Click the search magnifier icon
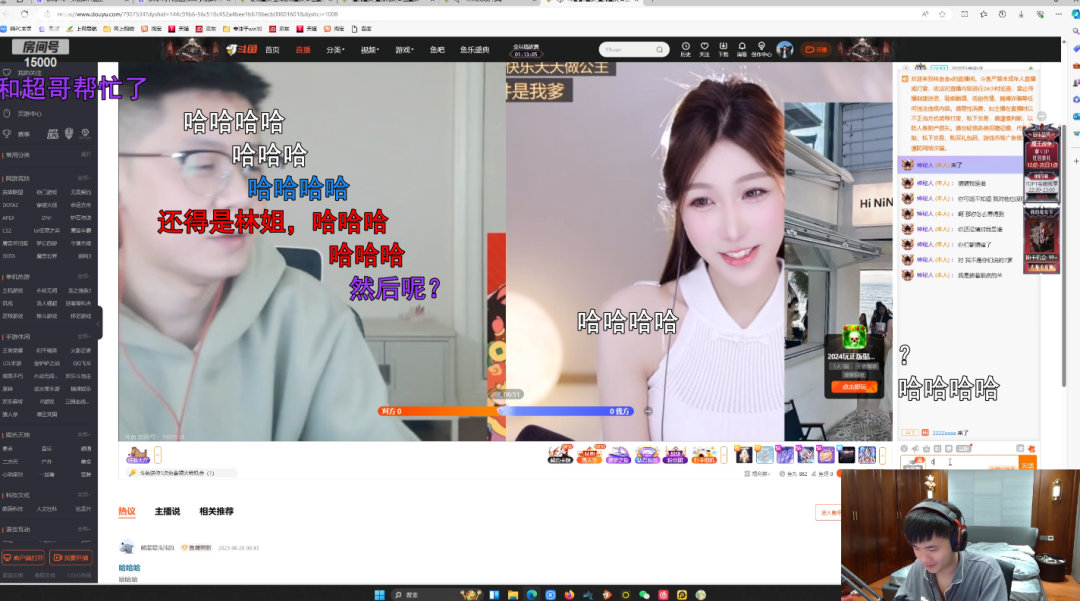This screenshot has width=1080, height=601. point(659,50)
